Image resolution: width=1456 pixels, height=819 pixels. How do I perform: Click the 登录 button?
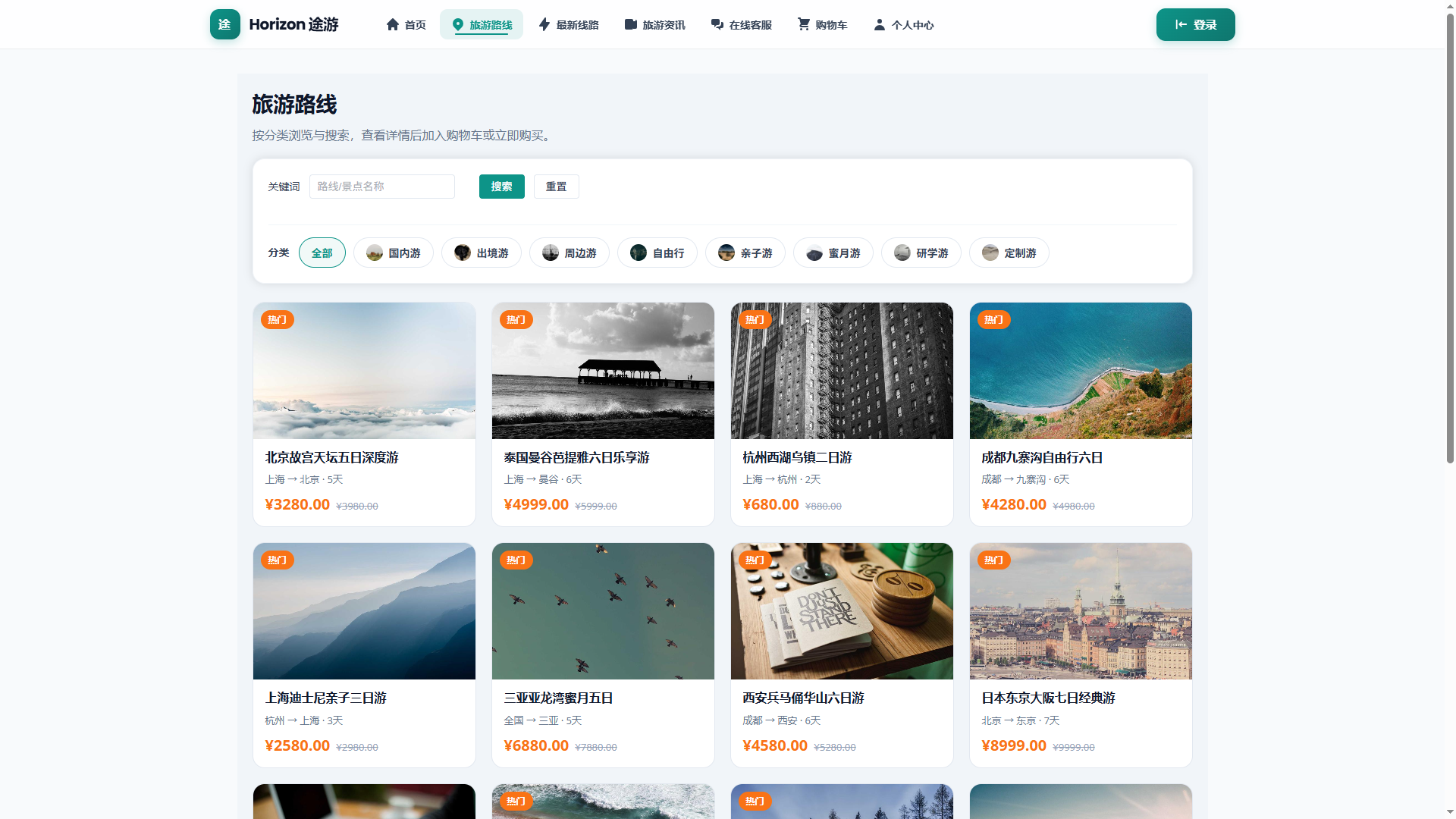coord(1195,24)
